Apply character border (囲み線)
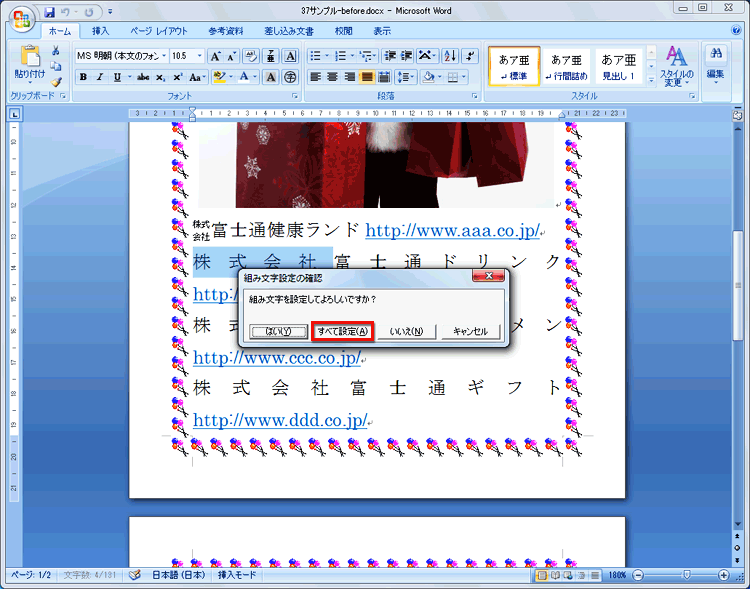Viewport: 750px width, 589px height. (290, 56)
